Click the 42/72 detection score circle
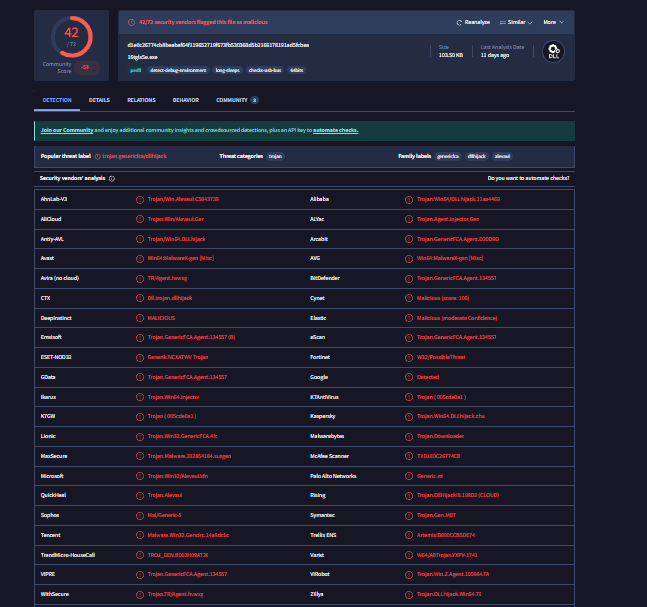The image size is (647, 607). 70,39
